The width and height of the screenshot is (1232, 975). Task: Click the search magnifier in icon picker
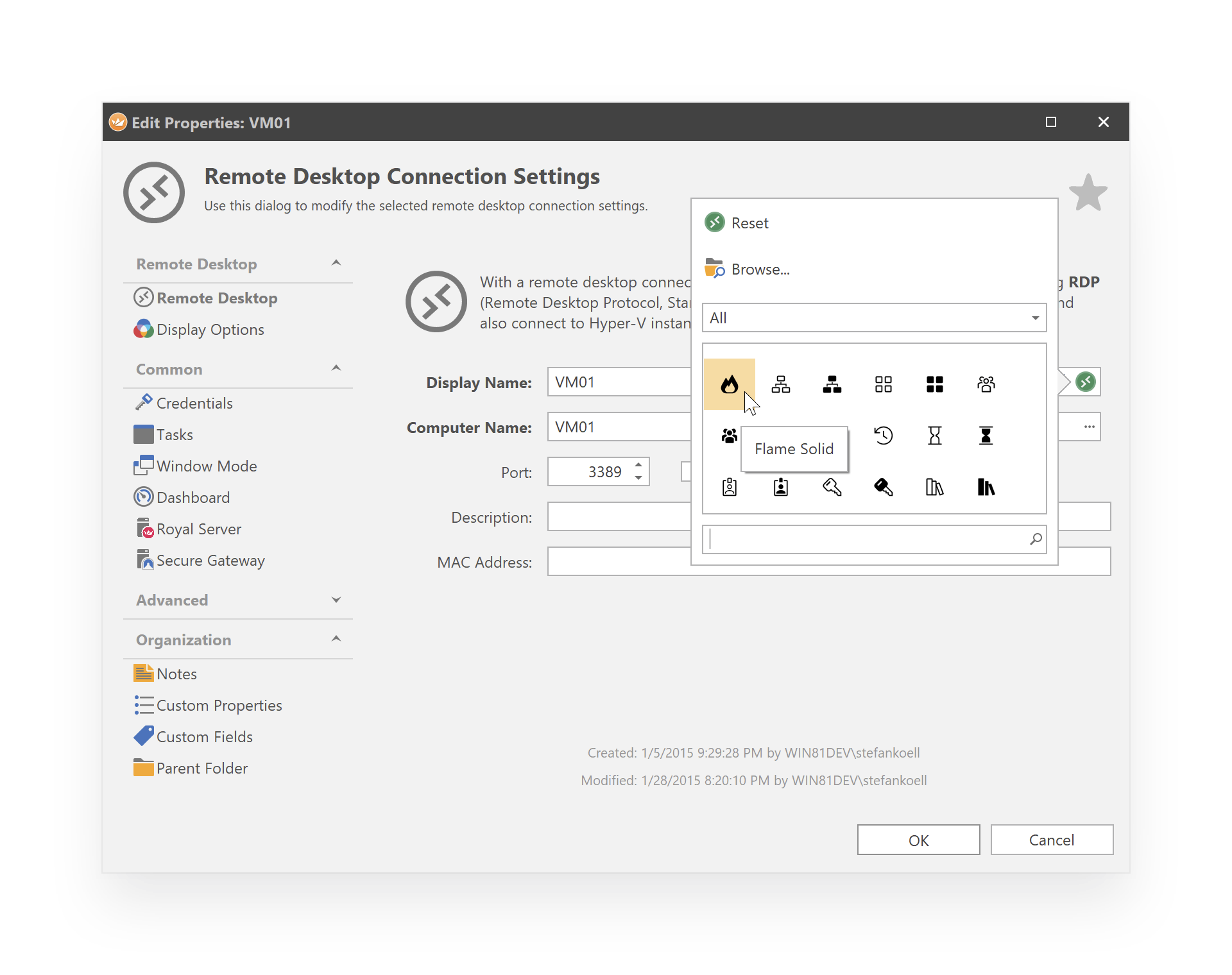1036,539
